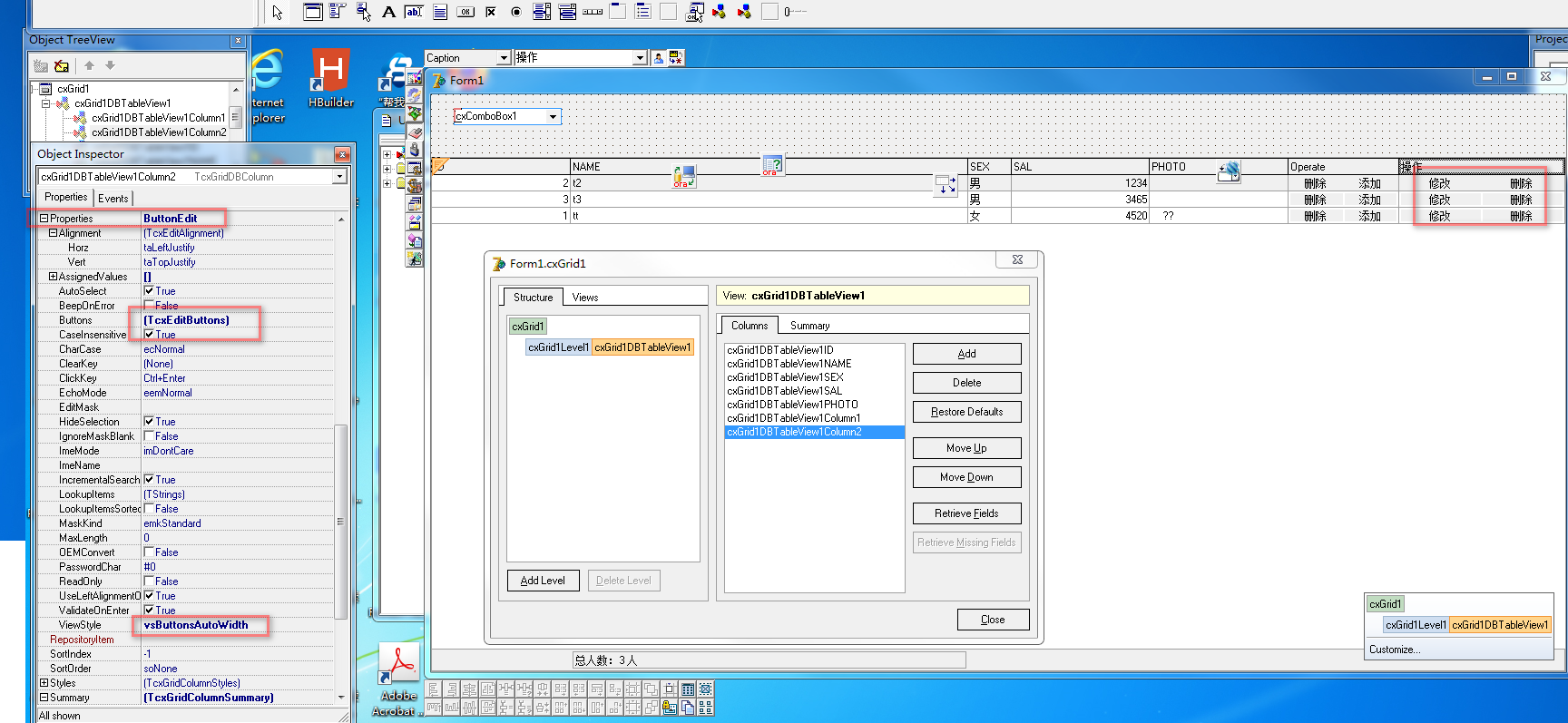Click Close in the cxGrid1 editor dialog
The height and width of the screenshot is (723, 1568).
993,620
